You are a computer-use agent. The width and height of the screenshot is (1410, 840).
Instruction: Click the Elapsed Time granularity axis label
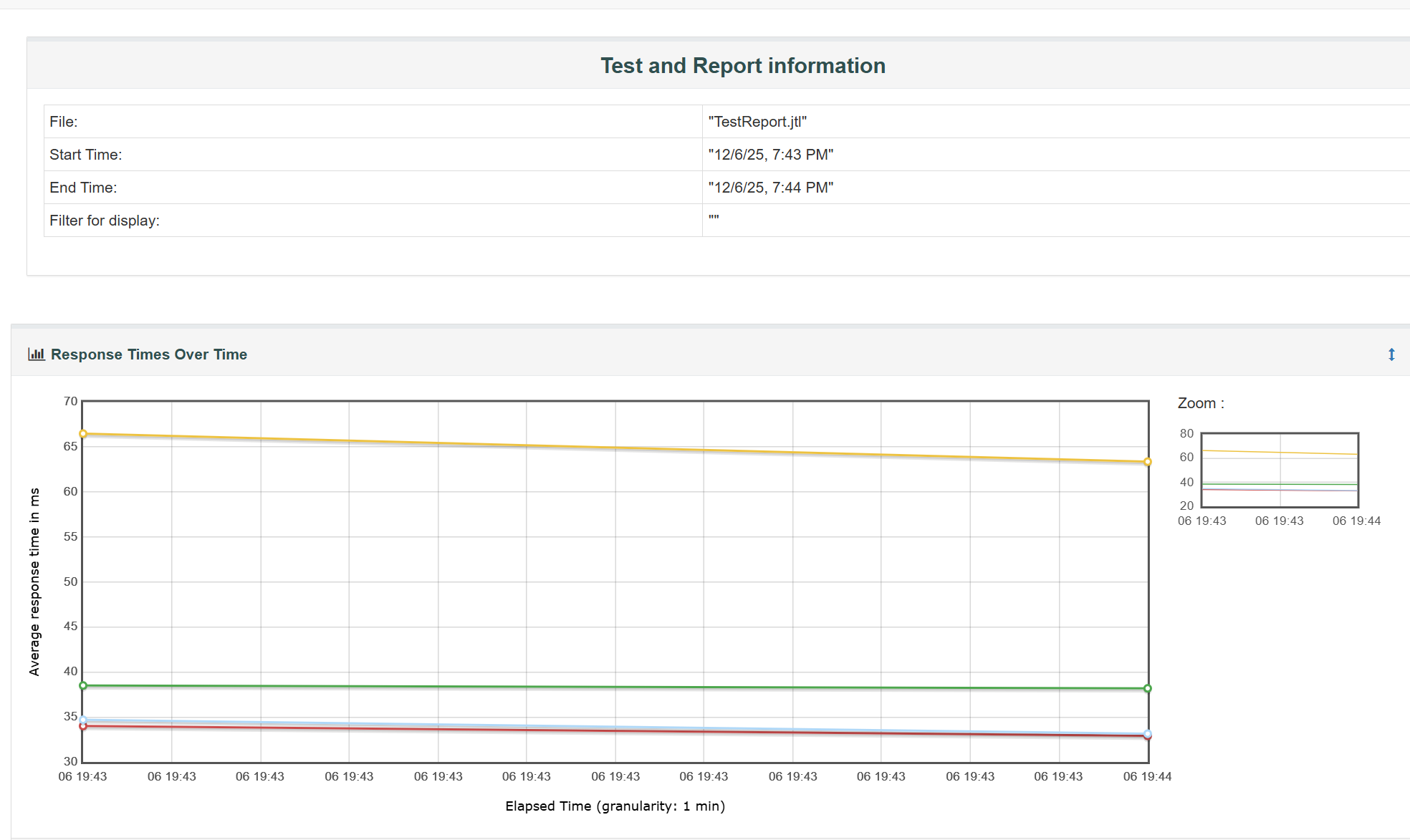615,806
